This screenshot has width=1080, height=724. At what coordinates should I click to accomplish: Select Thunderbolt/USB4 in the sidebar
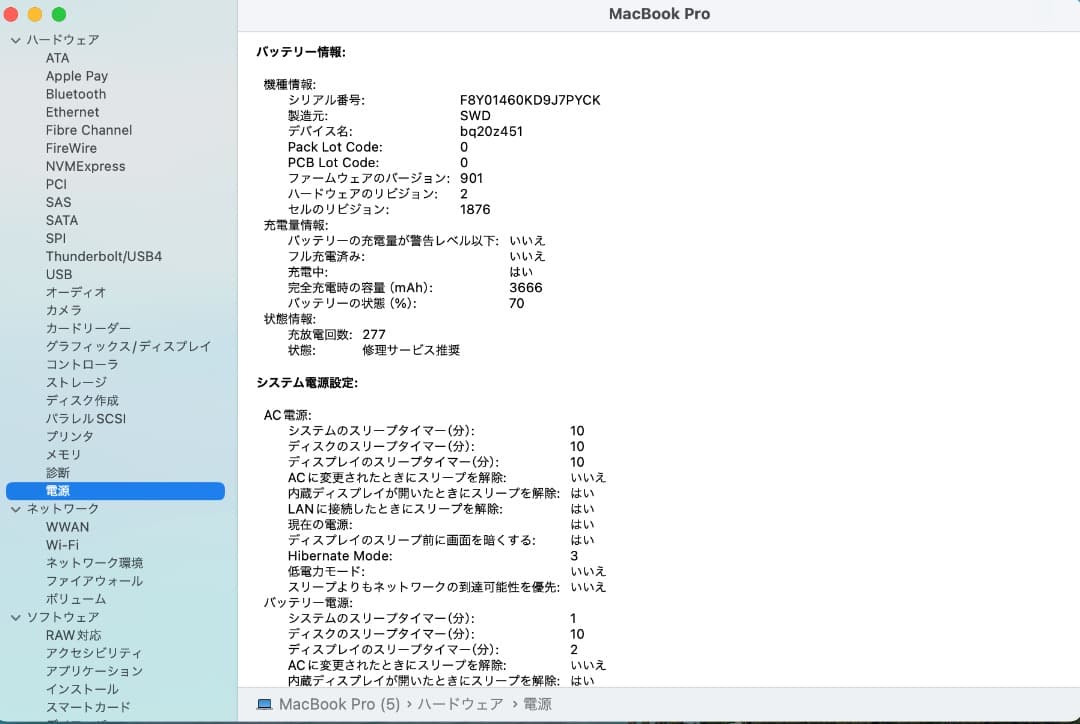(x=104, y=256)
